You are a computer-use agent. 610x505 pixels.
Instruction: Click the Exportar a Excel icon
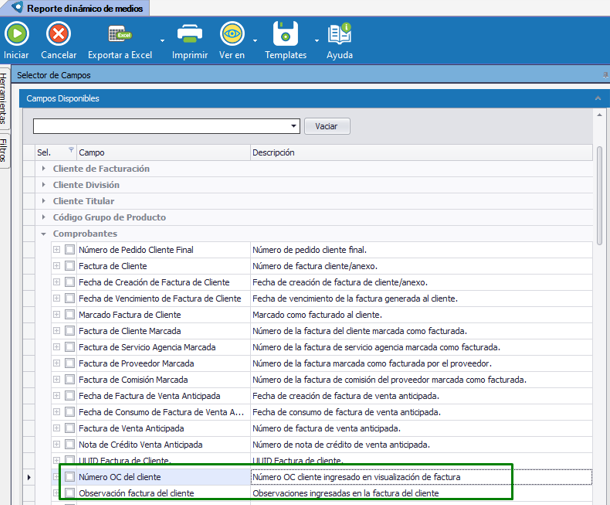point(119,35)
